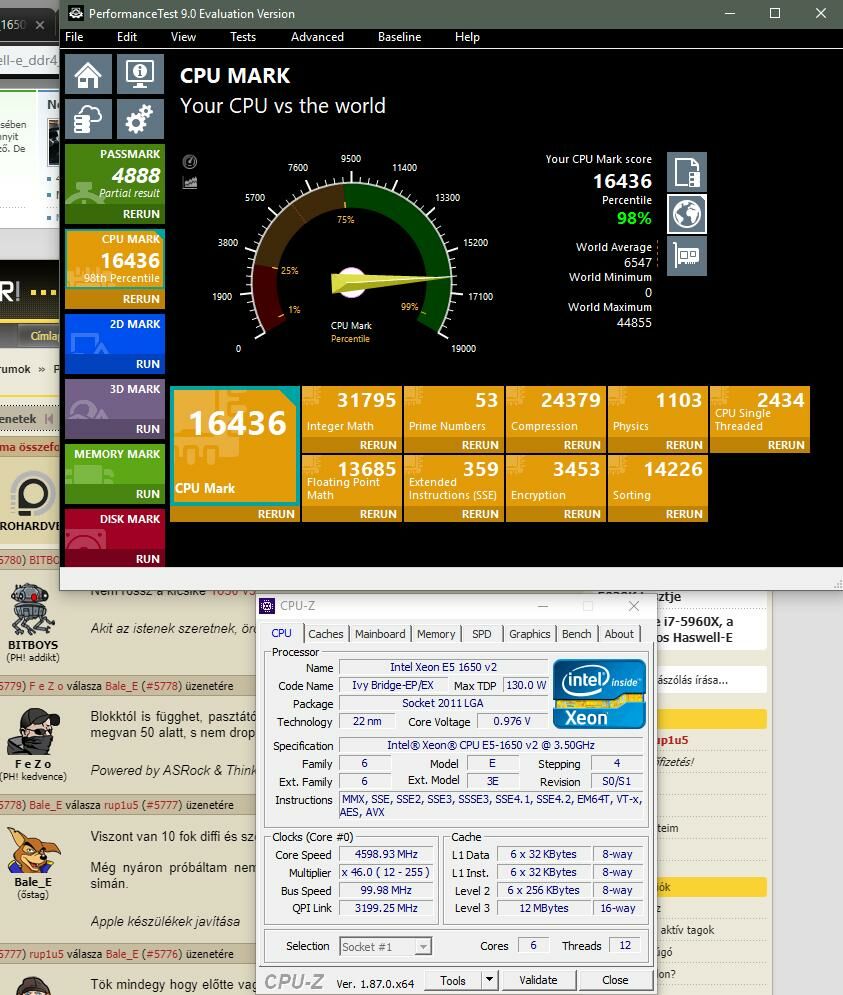Rerun the Compression test
843x995 pixels.
(582, 445)
